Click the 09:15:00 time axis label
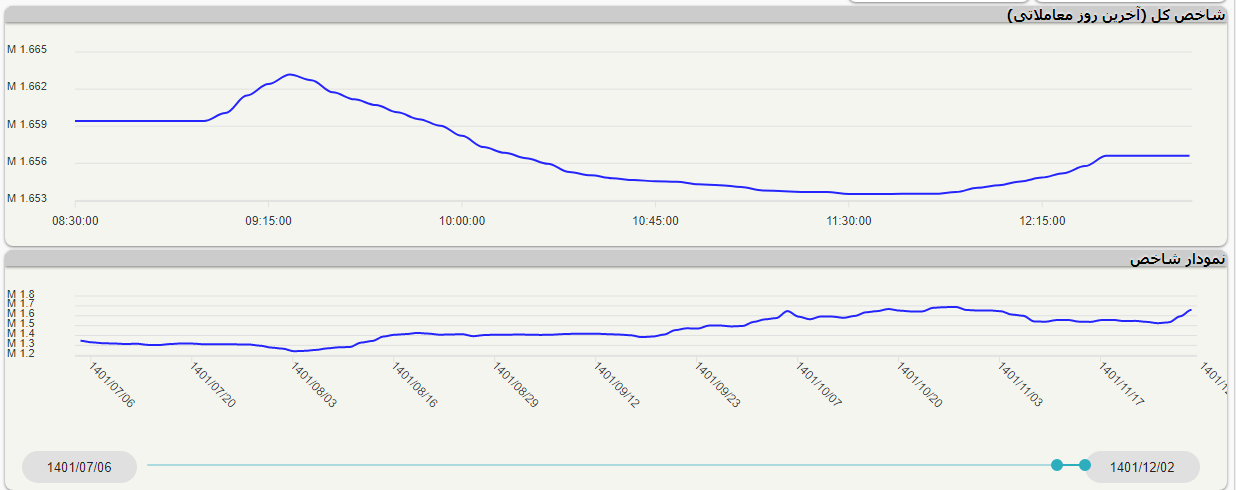The image size is (1236, 490). point(268,221)
